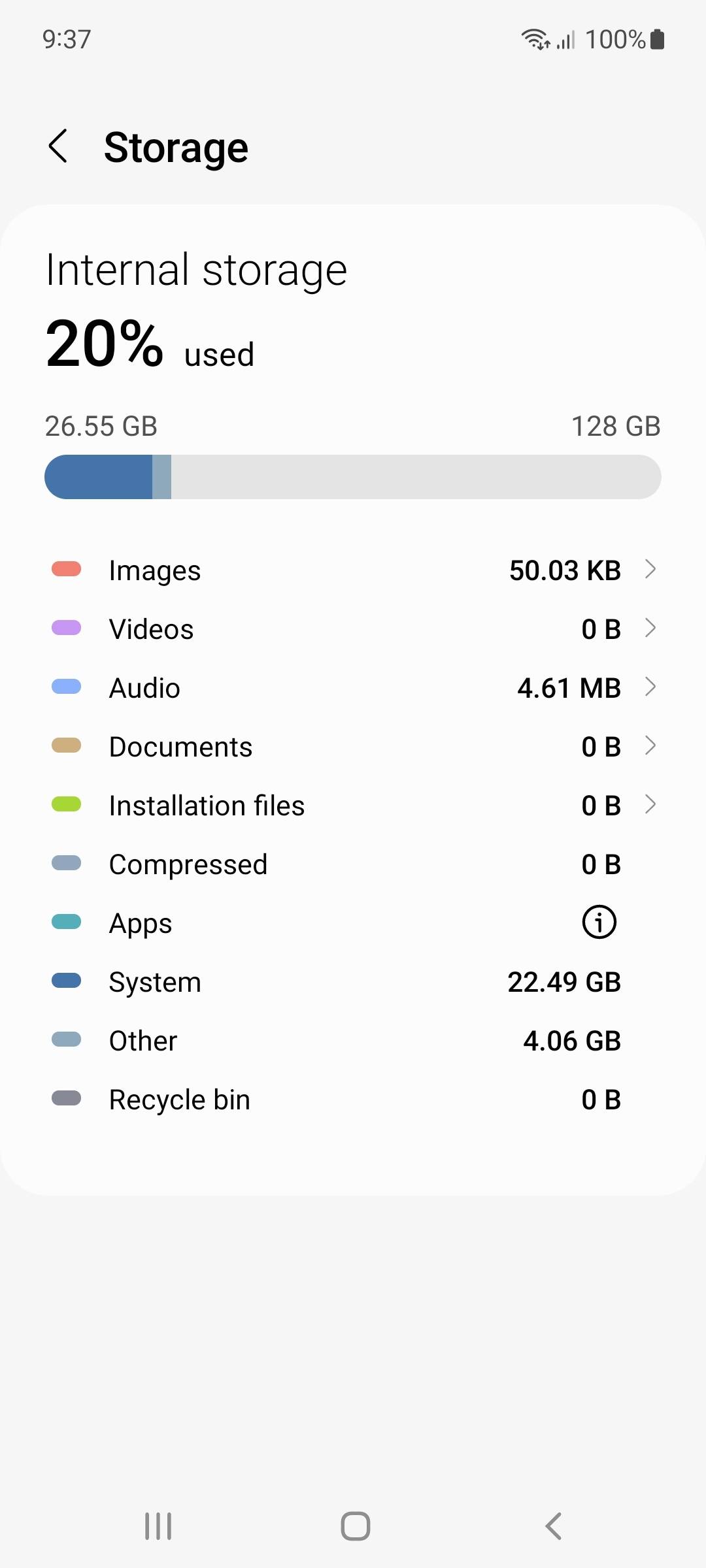Tap the back arrow beside Storage

pos(58,146)
